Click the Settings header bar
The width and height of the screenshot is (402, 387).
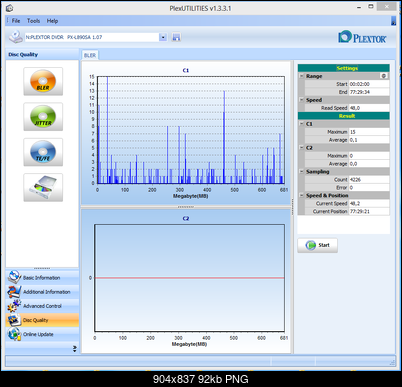pos(343,68)
